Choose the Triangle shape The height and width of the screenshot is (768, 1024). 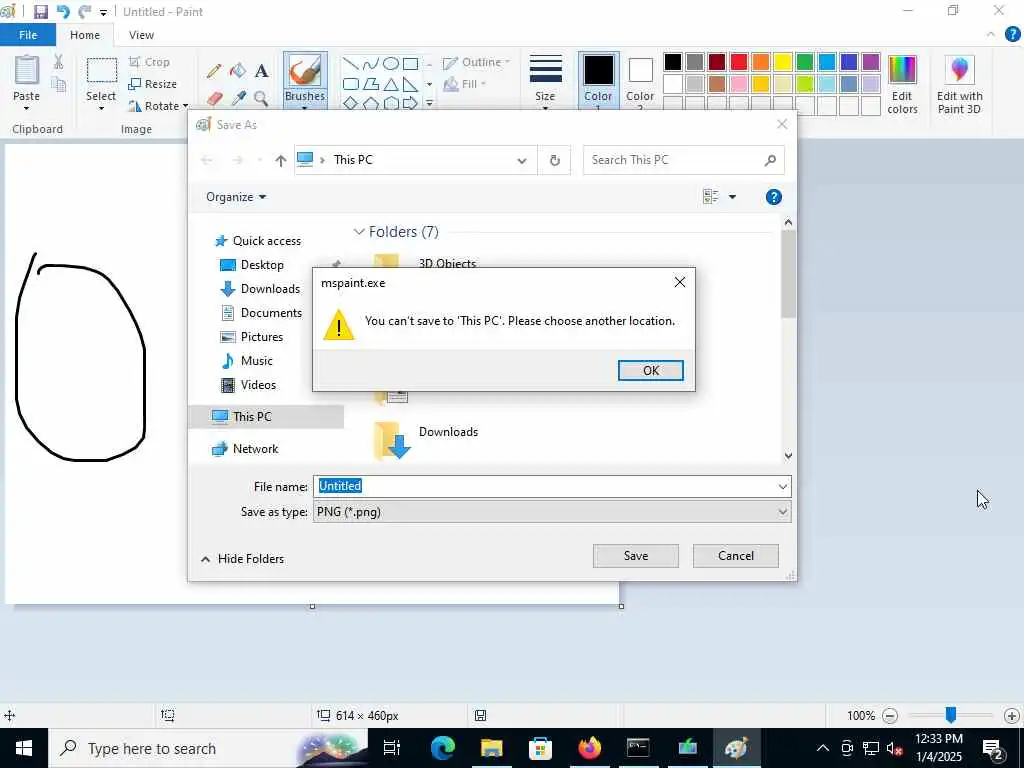coord(391,84)
